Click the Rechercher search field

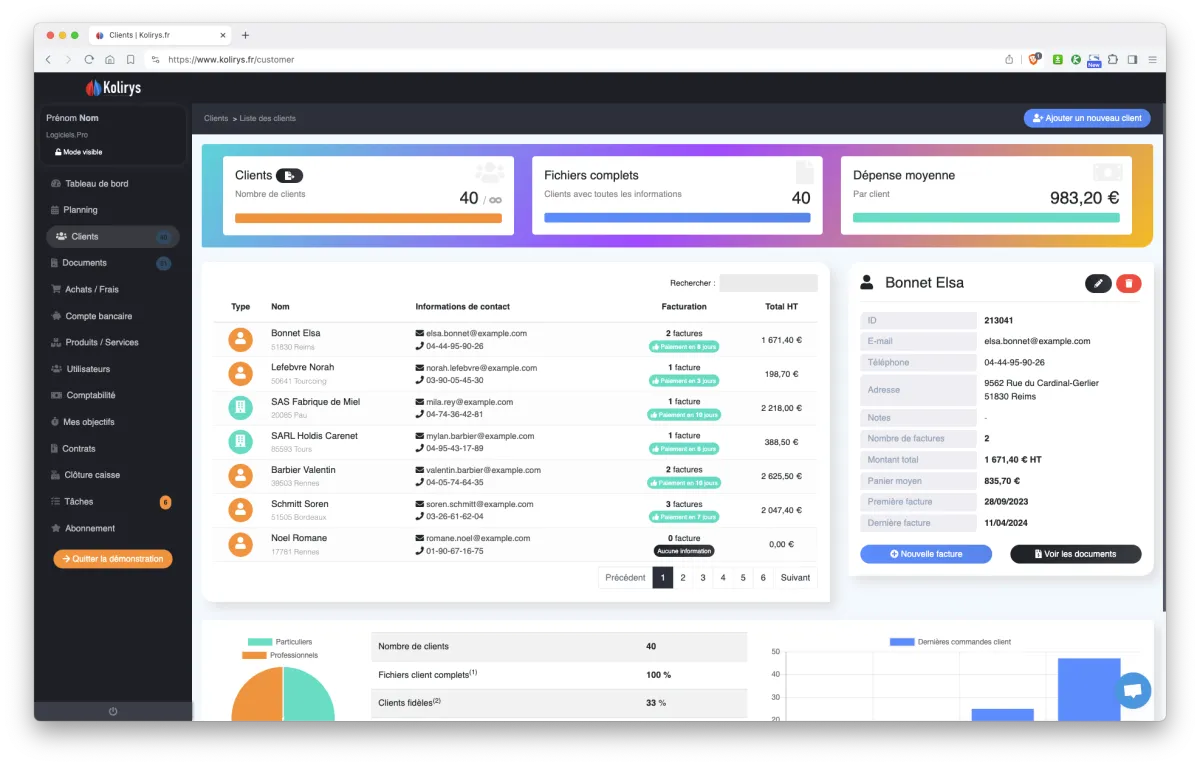[x=768, y=283]
